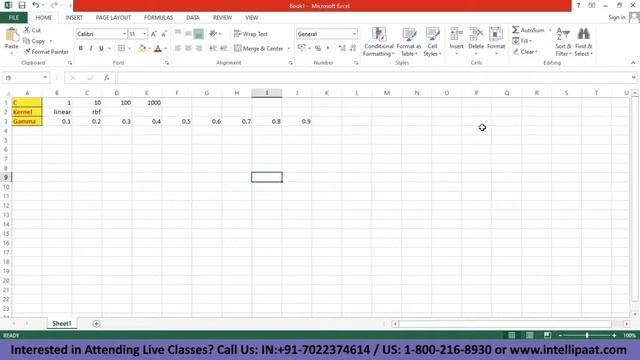Viewport: 640px width, 360px height.
Task: Click the Insert Function fx icon
Action: coord(107,78)
